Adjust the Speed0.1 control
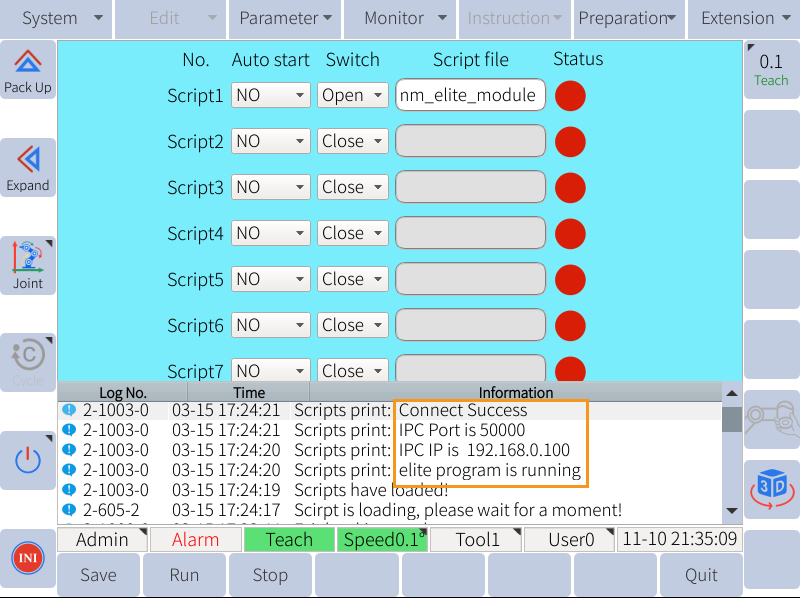This screenshot has width=800, height=604. [382, 539]
